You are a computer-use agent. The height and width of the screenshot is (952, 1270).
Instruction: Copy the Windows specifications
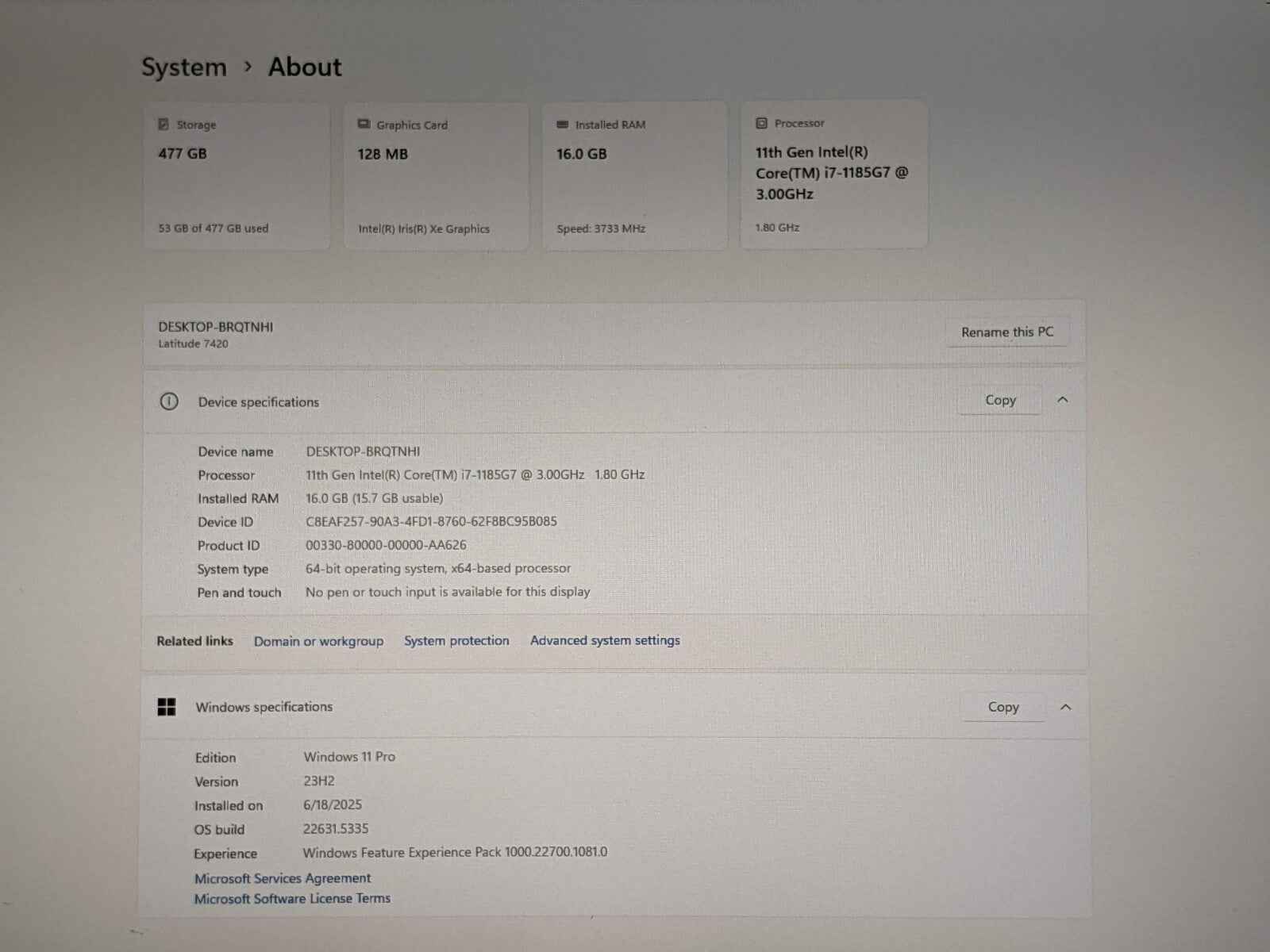1003,707
